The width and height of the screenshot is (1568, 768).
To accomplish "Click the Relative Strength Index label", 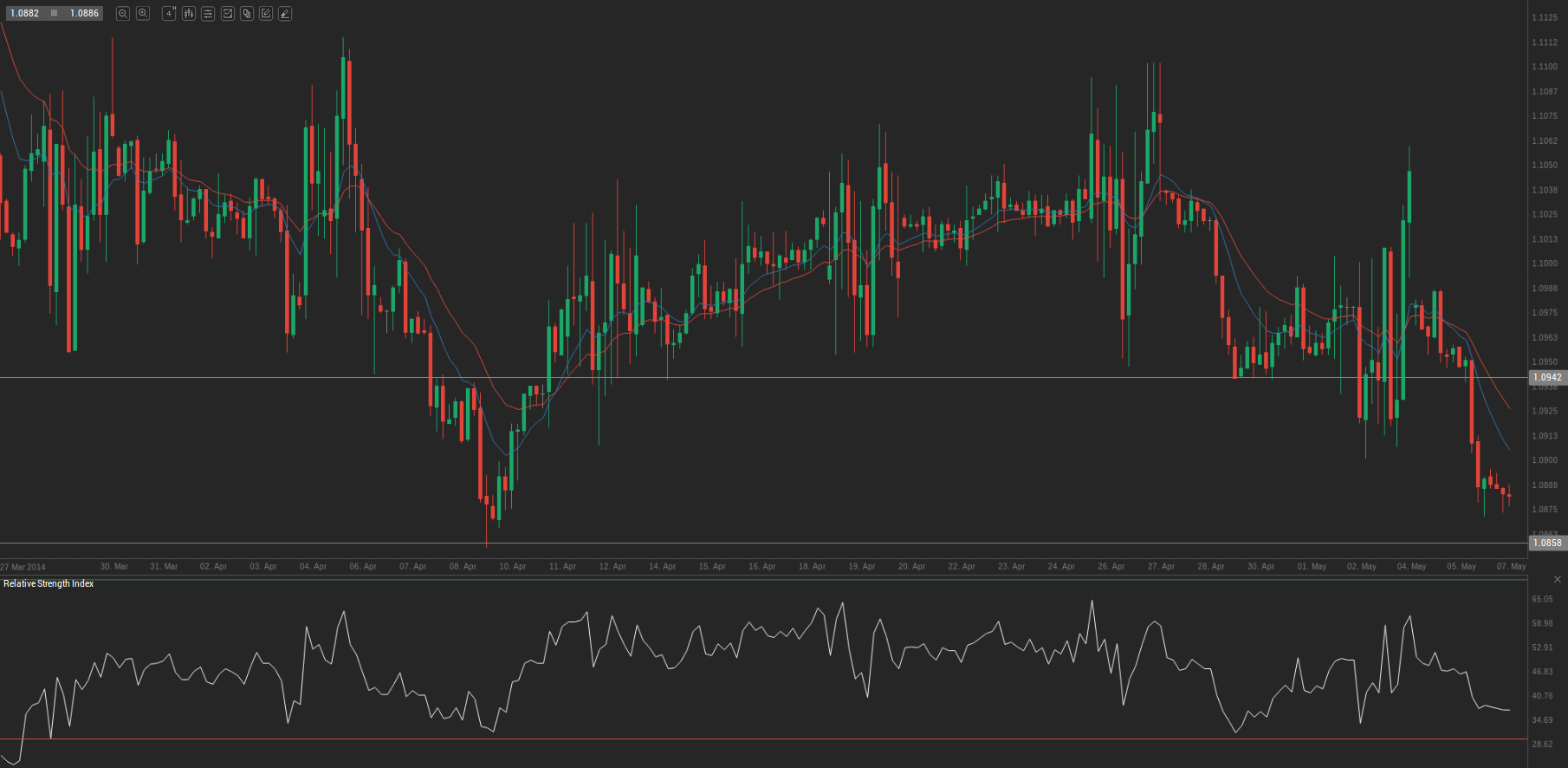I will click(49, 583).
